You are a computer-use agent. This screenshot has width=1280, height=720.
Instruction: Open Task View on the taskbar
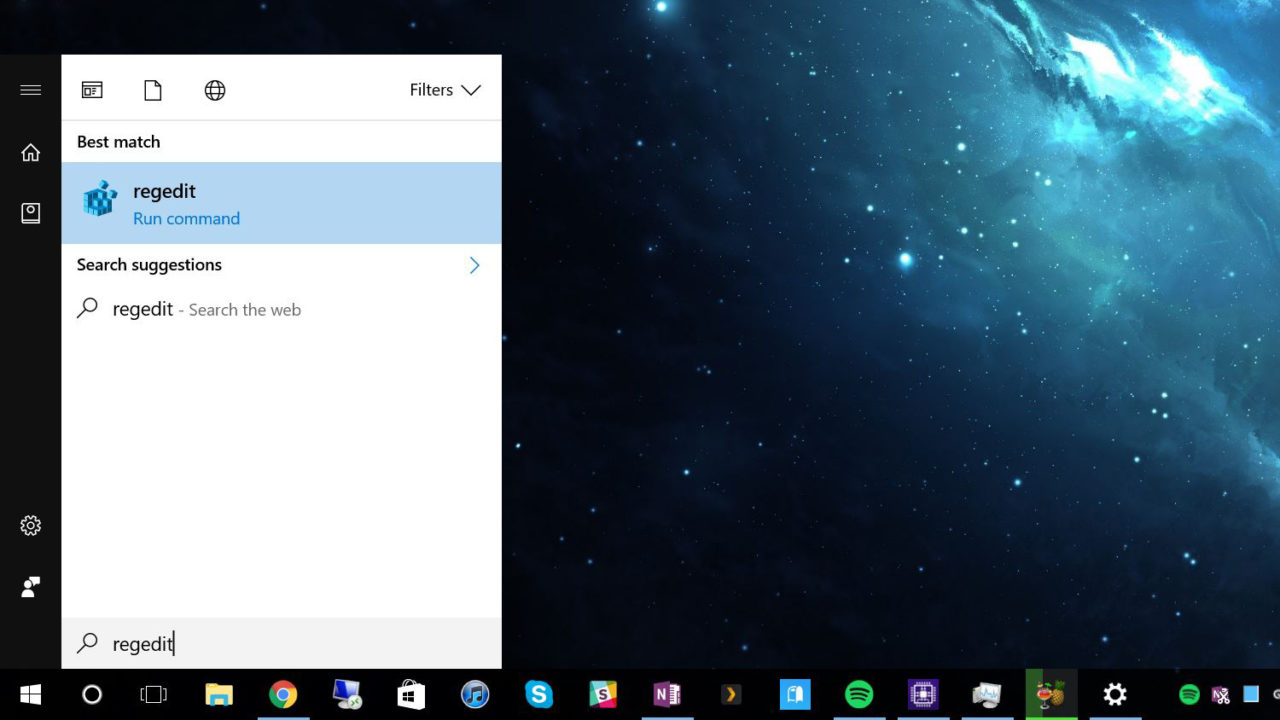click(x=153, y=694)
